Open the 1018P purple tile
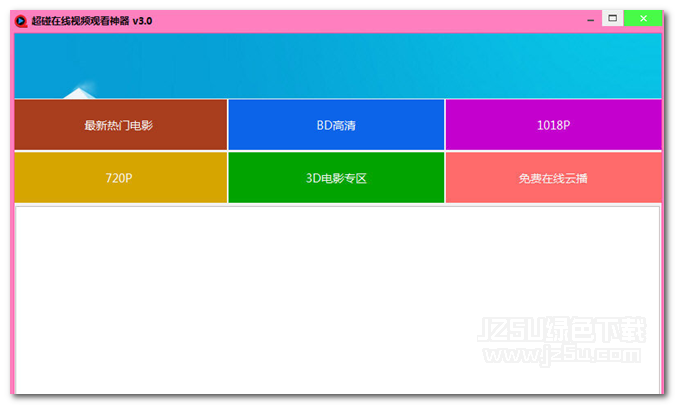The height and width of the screenshot is (405, 675). (553, 125)
